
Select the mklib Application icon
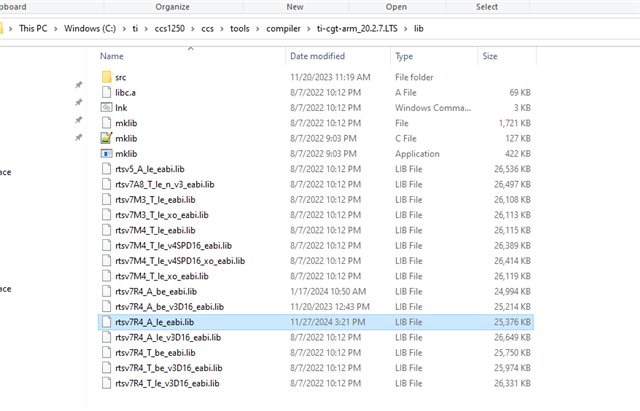[x=107, y=154]
